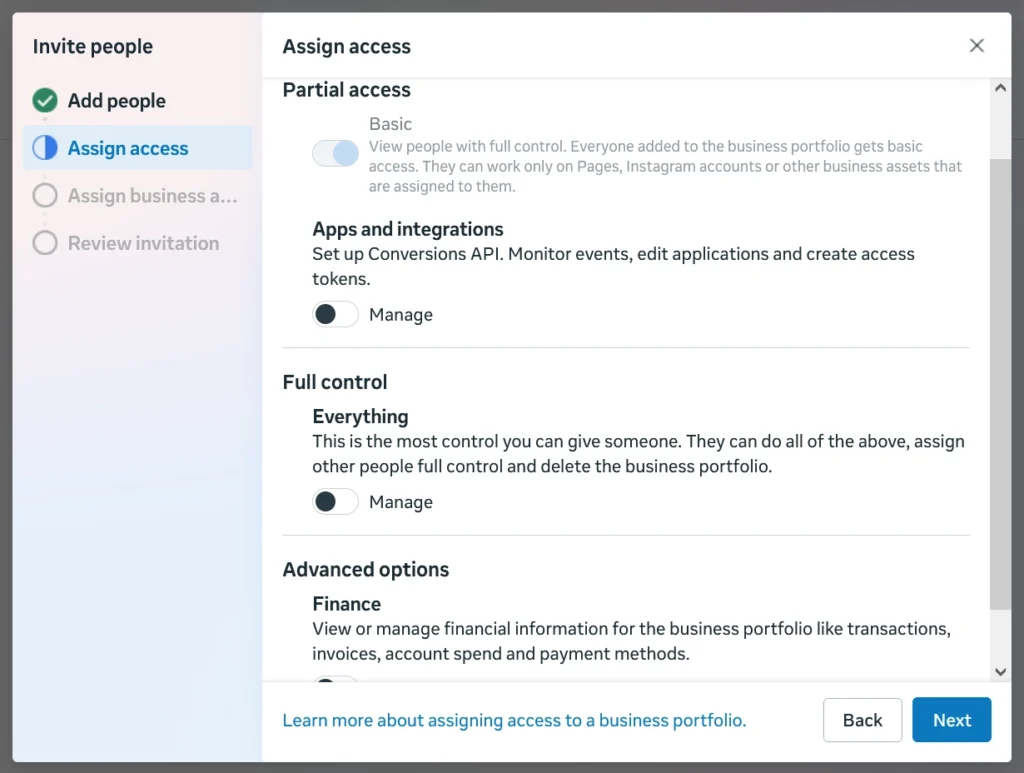Jump to the Review invitation step

pyautogui.click(x=143, y=243)
